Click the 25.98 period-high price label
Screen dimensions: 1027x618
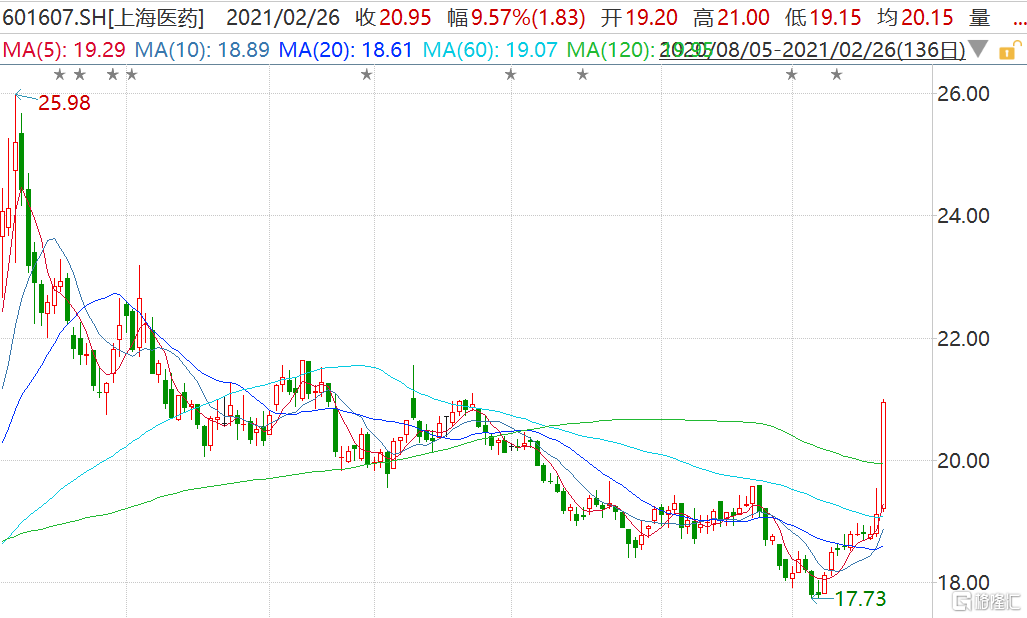tap(64, 103)
